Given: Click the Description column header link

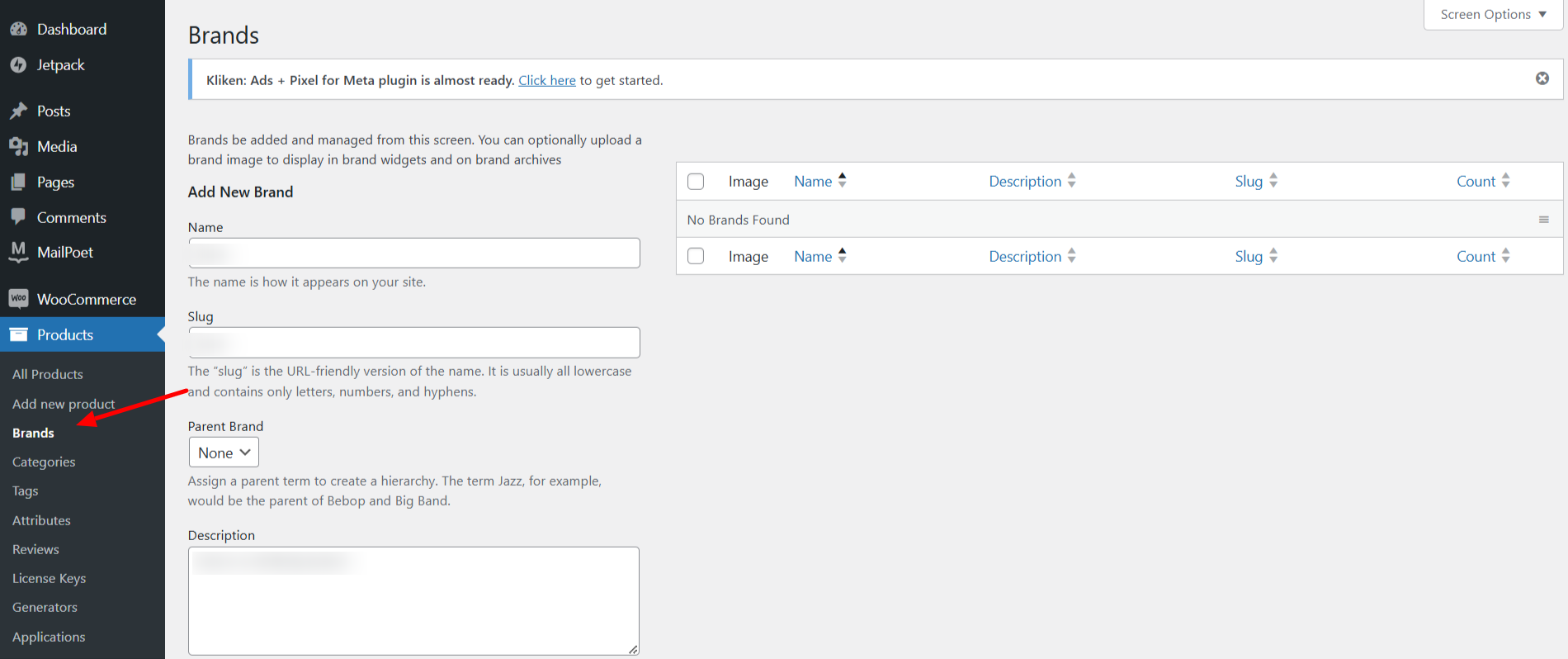Looking at the screenshot, I should point(1025,181).
